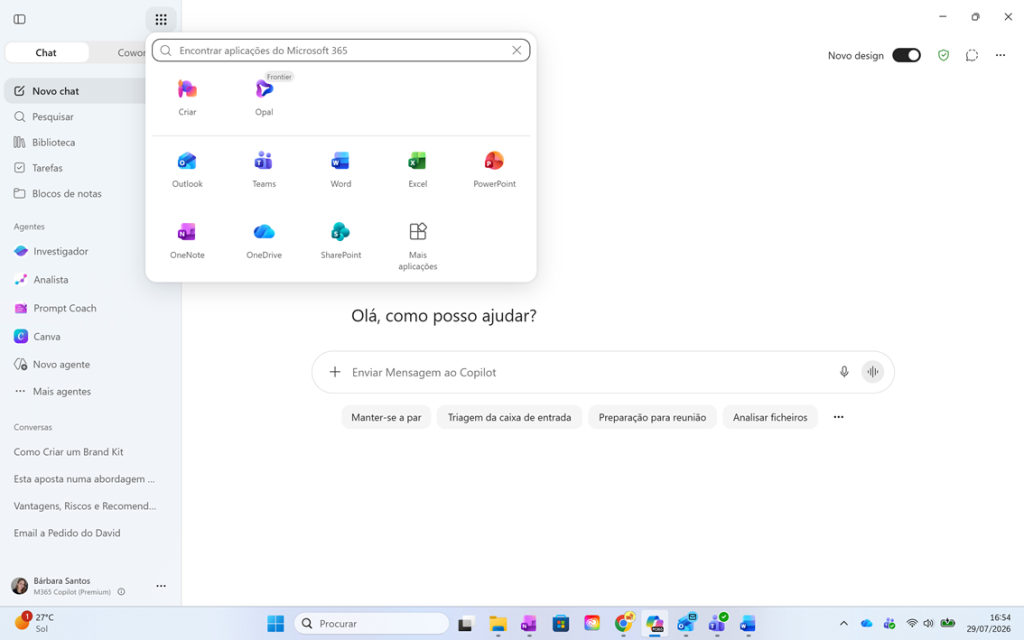Screen dimensions: 1024x640
Task: Open the green shield protection icon
Action: pyautogui.click(x=943, y=56)
